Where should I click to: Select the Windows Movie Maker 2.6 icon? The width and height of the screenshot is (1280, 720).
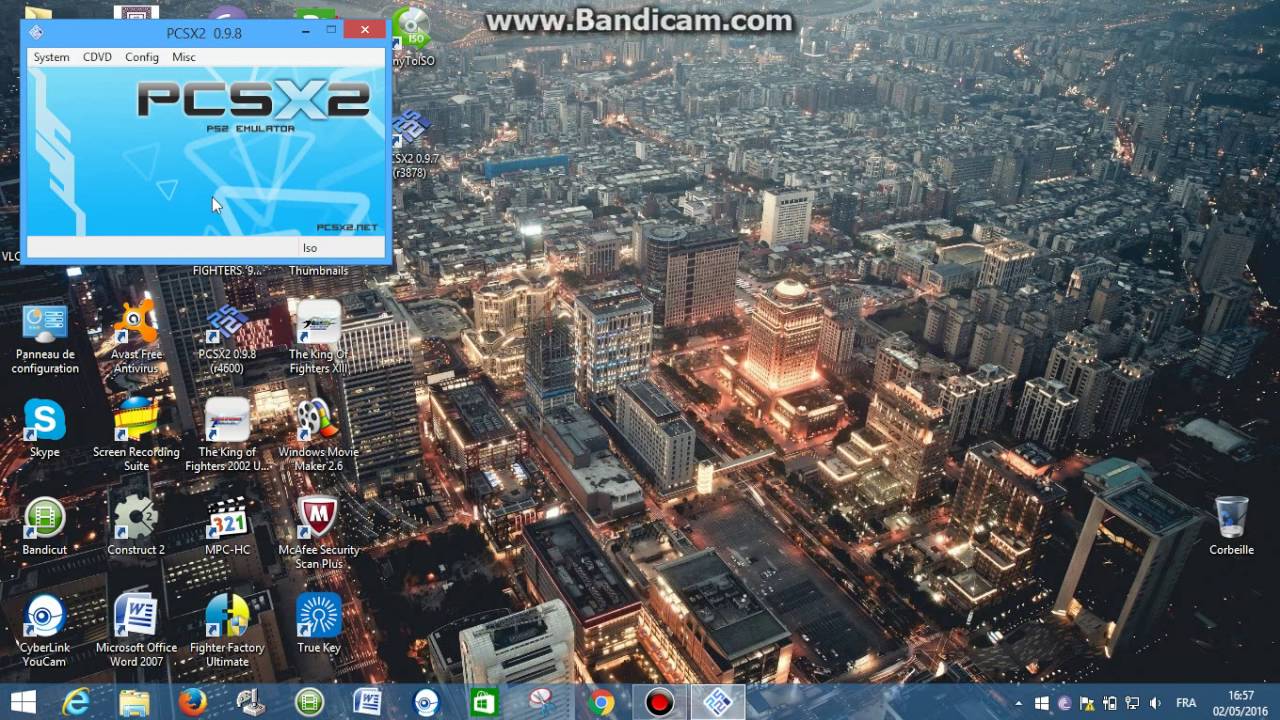tap(318, 436)
